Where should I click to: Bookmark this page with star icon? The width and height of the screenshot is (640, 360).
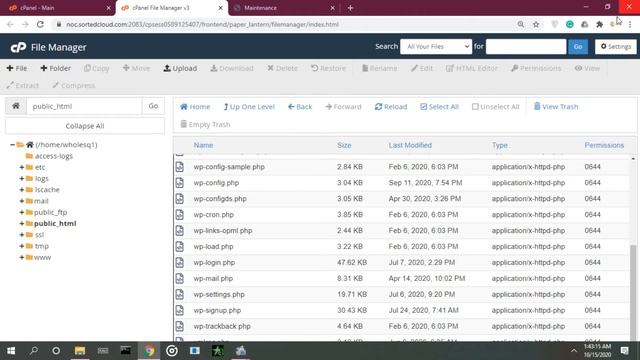coord(536,24)
